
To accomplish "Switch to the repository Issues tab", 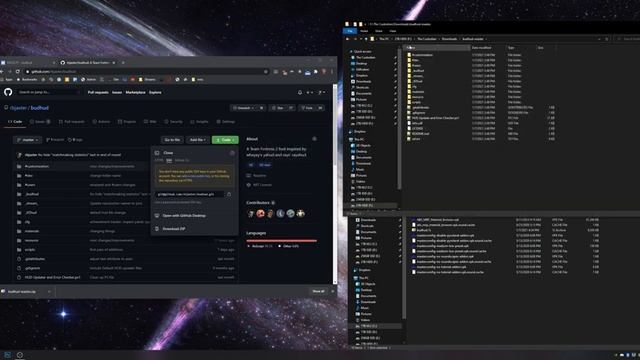I will (40, 122).
